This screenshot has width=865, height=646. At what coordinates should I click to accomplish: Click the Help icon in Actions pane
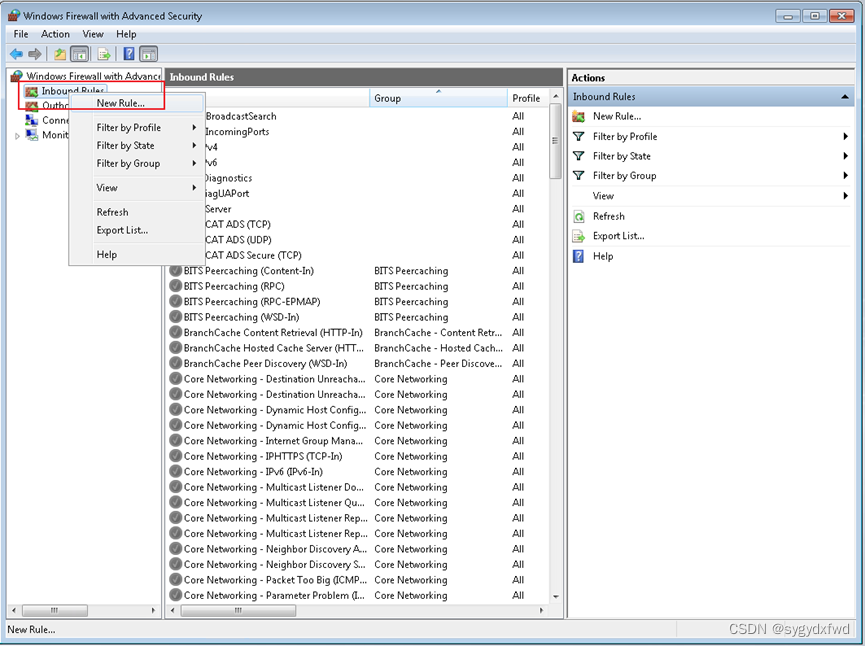(x=578, y=256)
